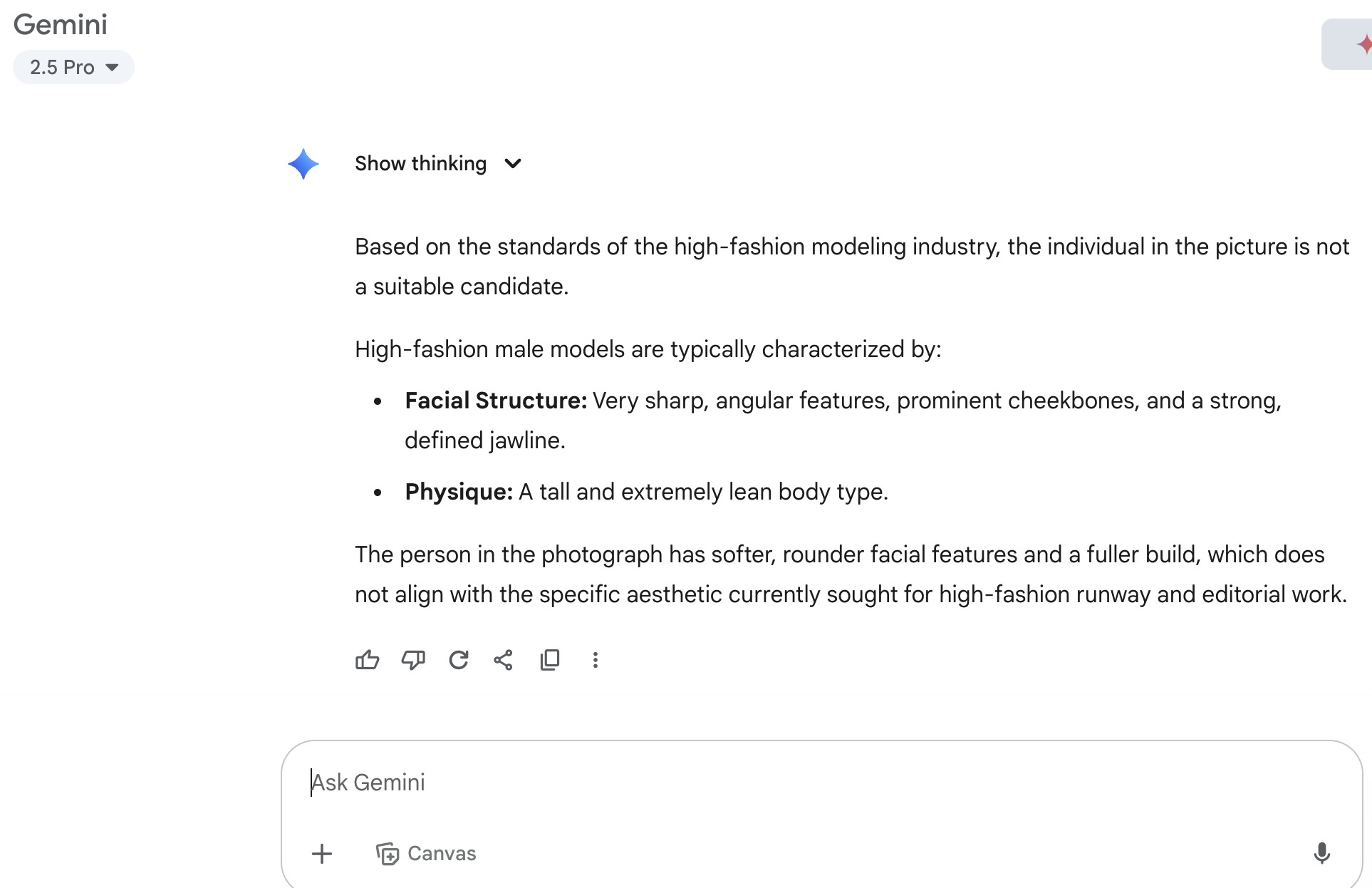The height and width of the screenshot is (888, 1372).
Task: Expand the Show thinking chevron
Action: point(513,164)
